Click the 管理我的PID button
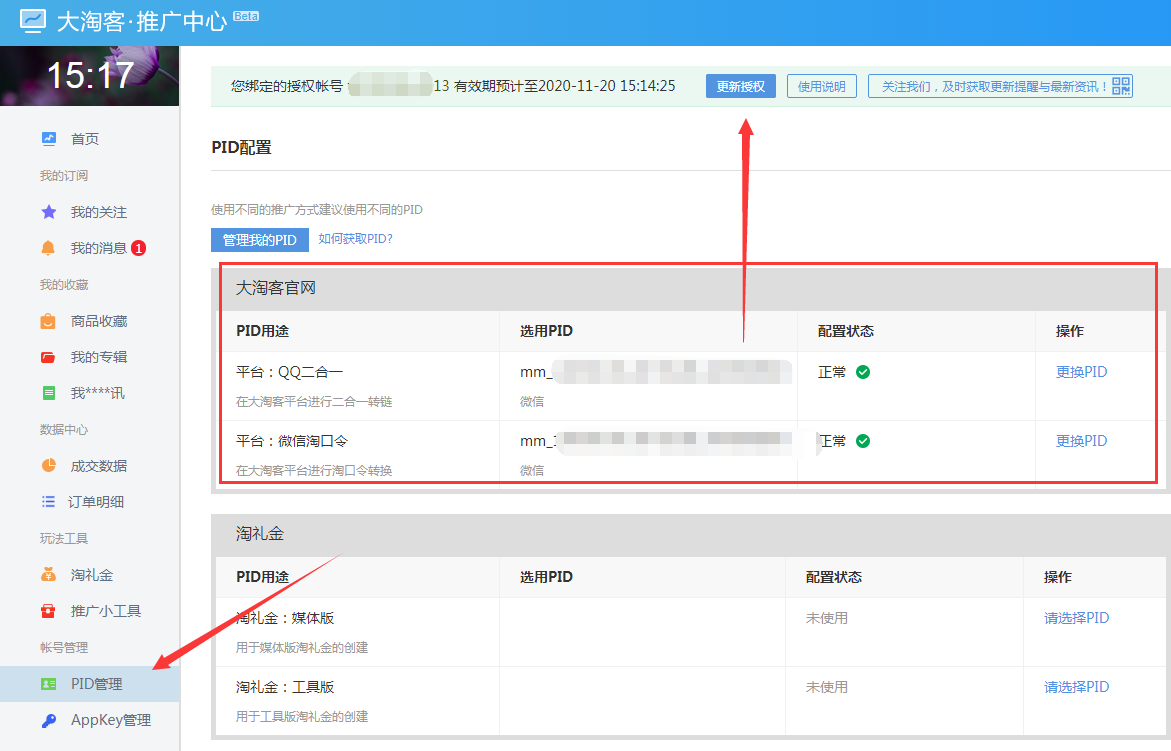1171x751 pixels. pos(259,240)
